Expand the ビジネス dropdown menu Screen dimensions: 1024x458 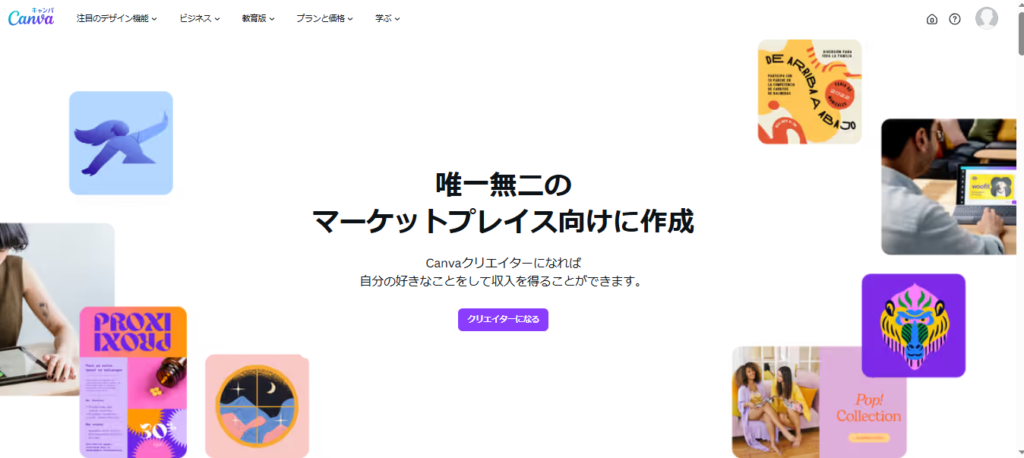[x=200, y=19]
